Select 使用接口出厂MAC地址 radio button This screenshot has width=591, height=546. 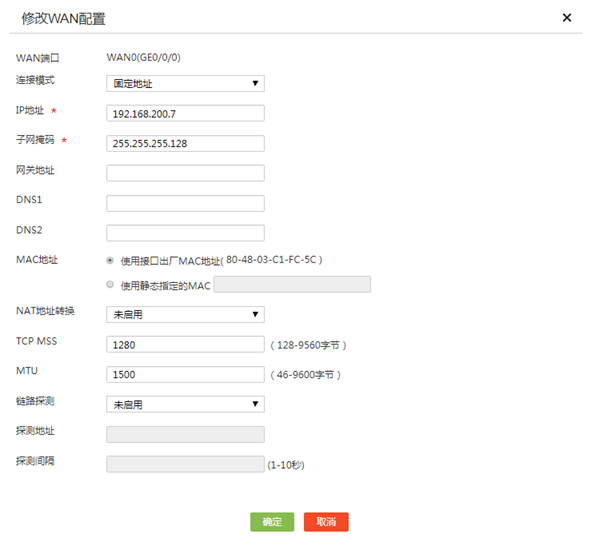[110, 260]
